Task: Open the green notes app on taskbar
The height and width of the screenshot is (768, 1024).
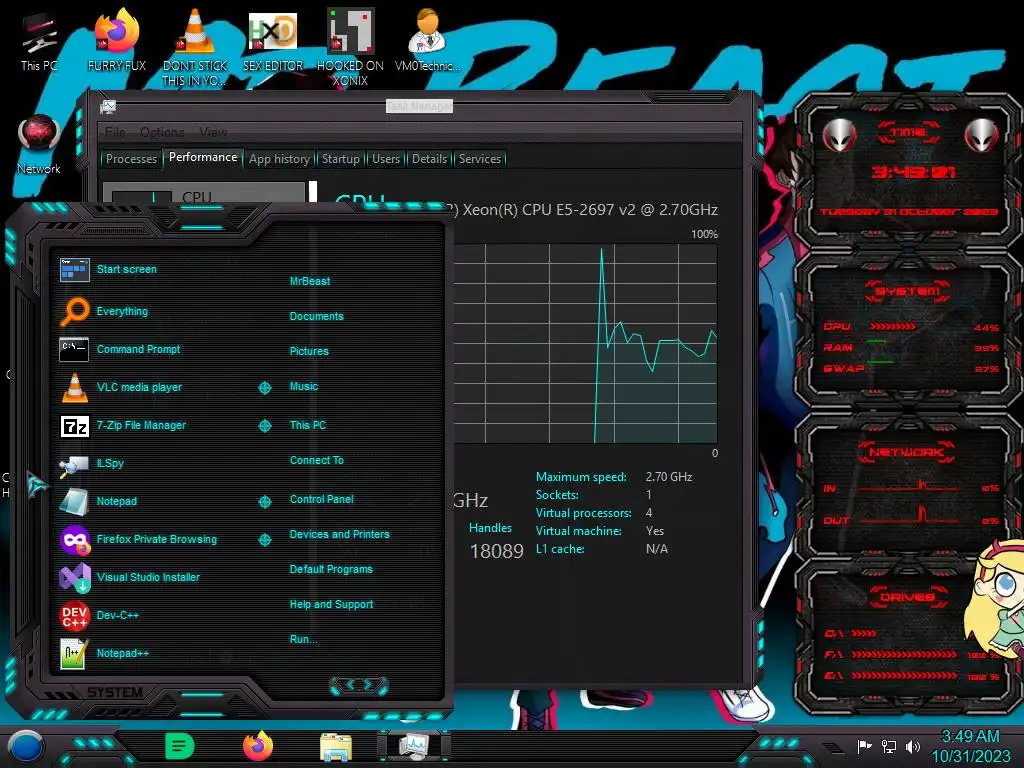Action: [180, 746]
